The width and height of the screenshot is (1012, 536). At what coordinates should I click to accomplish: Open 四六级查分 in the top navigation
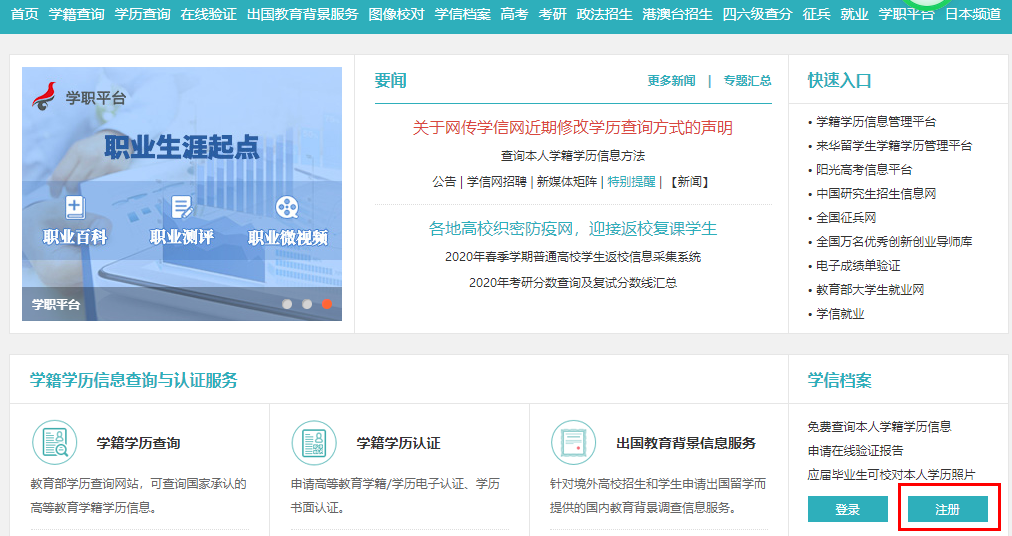(756, 14)
